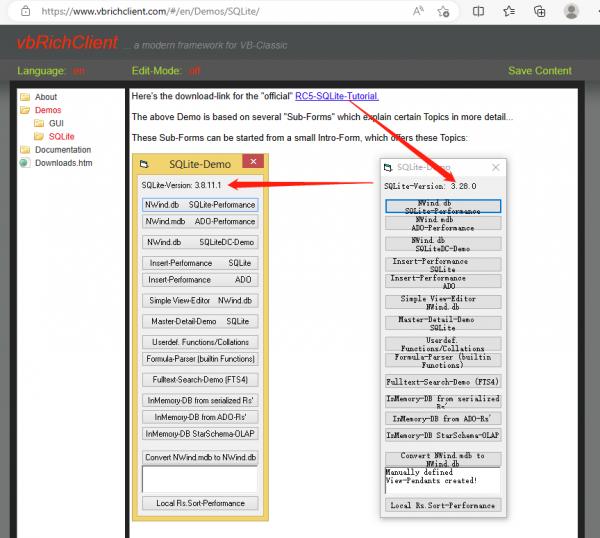Click NWind.db SQLite-Performance in white window

tap(443, 206)
